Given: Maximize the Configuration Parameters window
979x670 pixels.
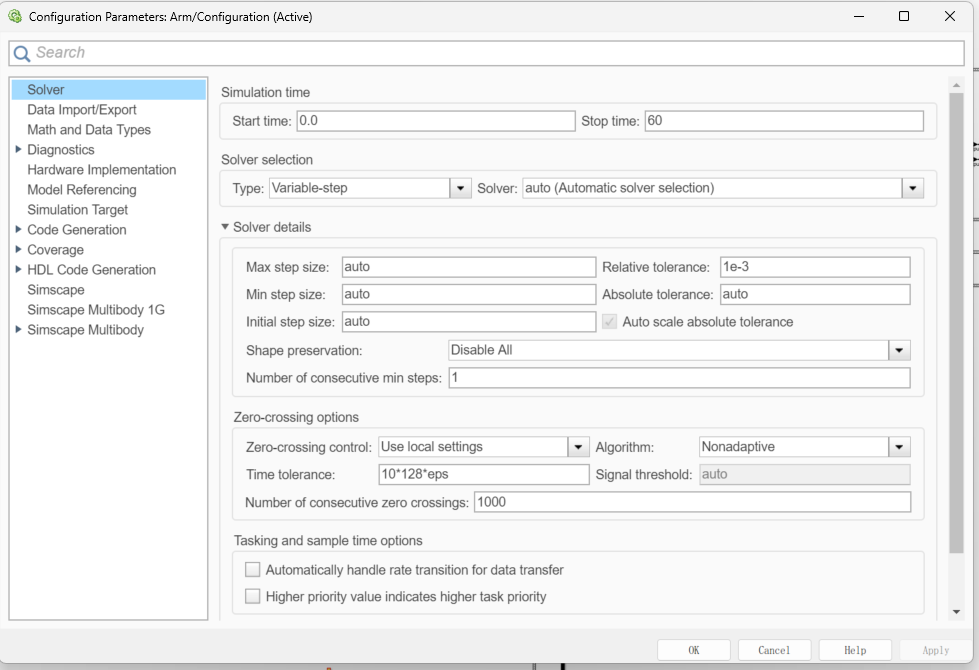Looking at the screenshot, I should coord(903,16).
